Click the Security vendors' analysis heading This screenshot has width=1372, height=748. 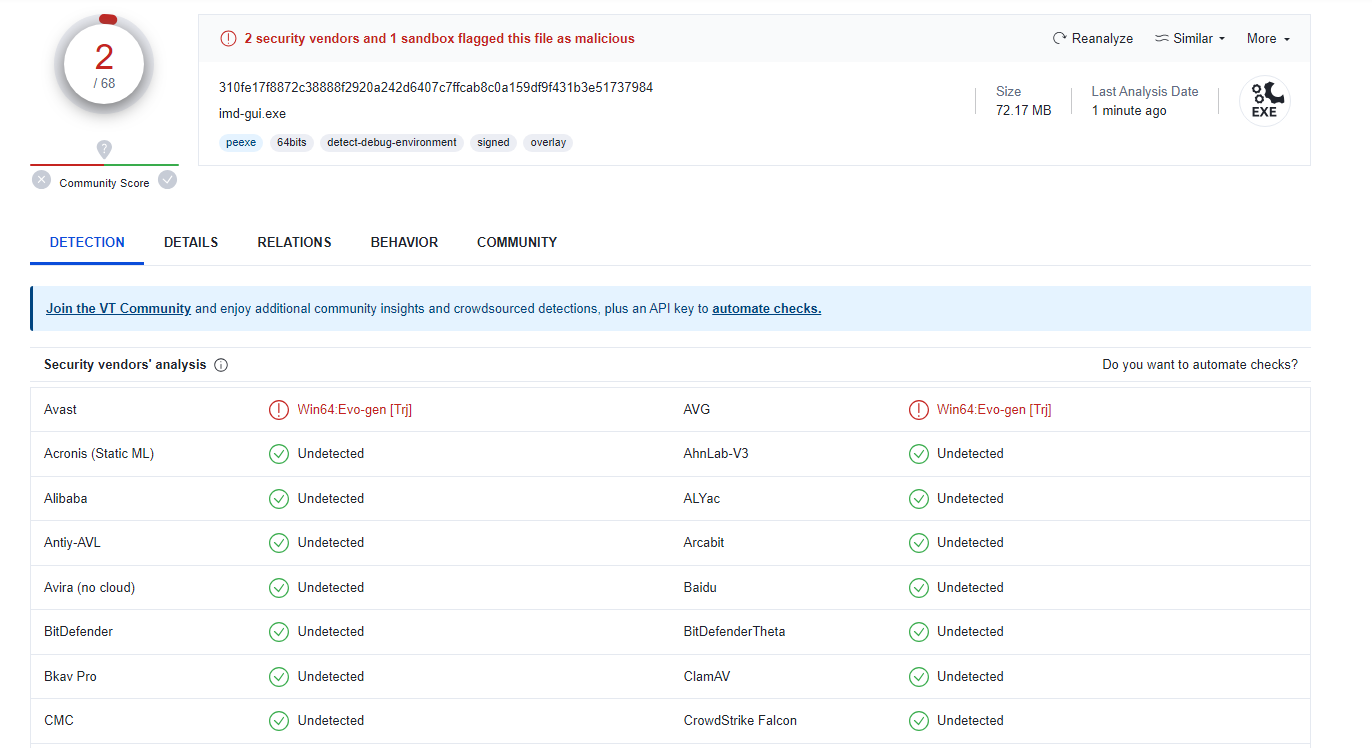[125, 365]
